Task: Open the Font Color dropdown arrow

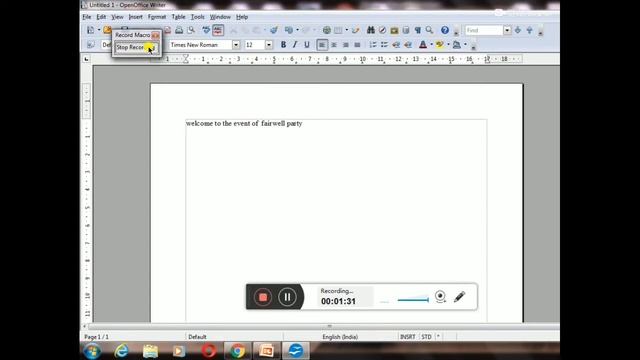Action: [431, 44]
